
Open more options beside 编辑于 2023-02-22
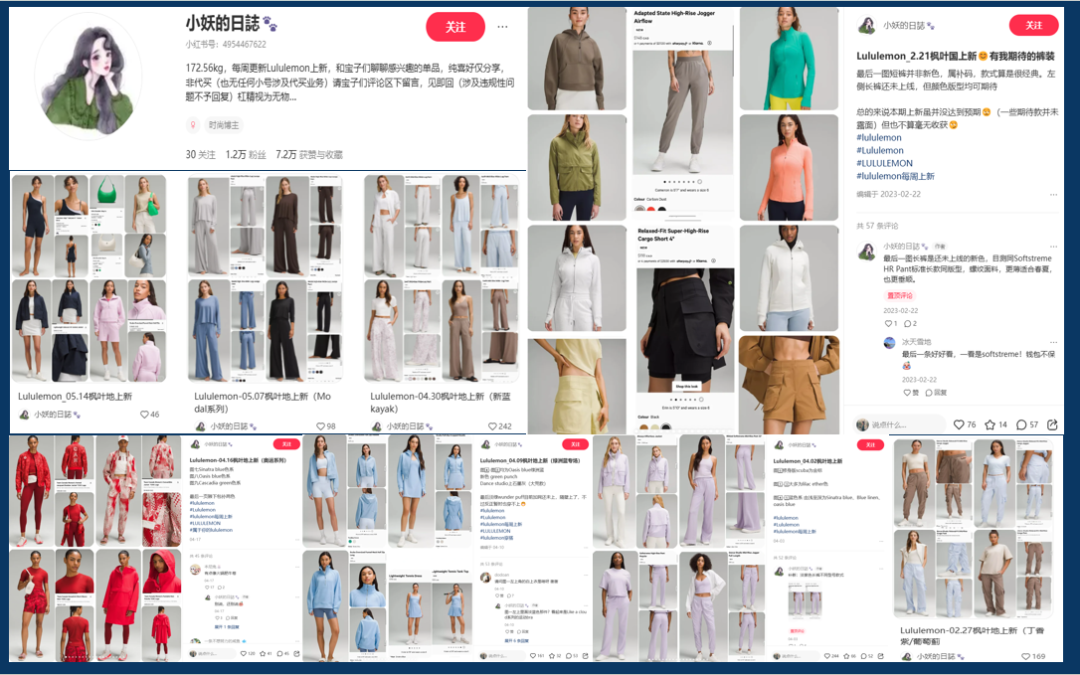pyautogui.click(x=1053, y=195)
